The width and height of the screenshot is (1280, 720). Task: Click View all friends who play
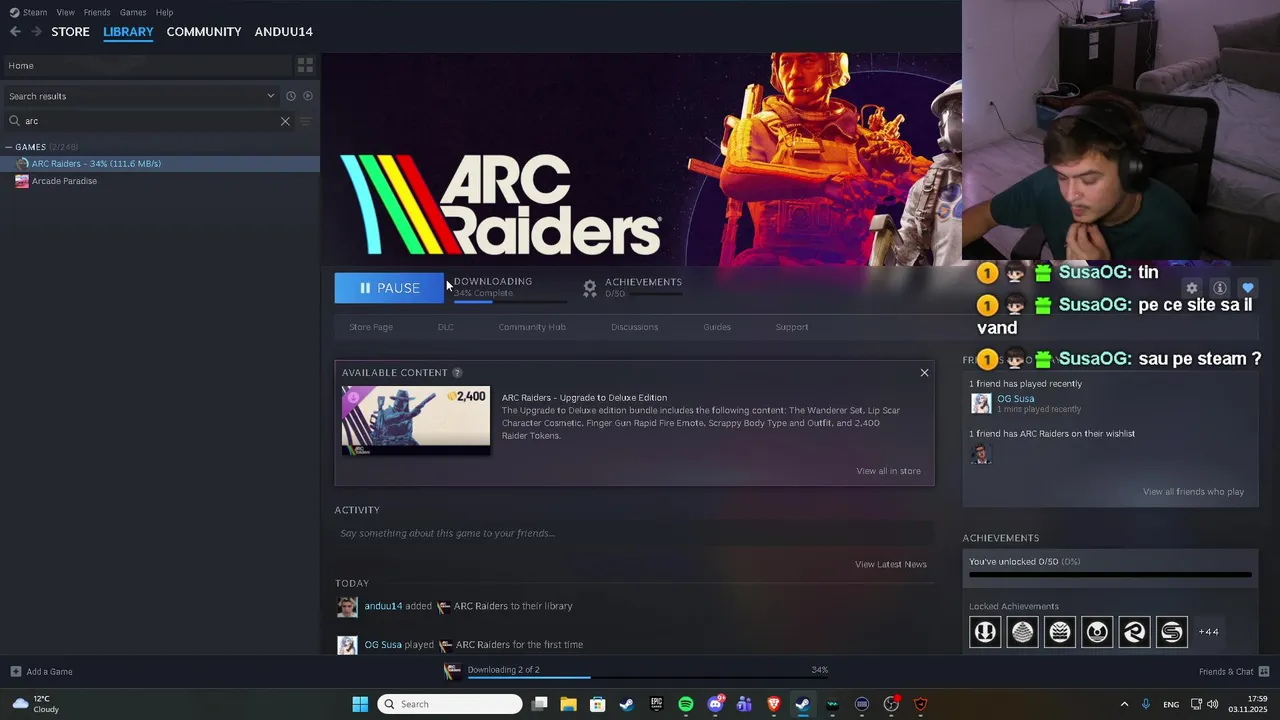[x=1193, y=492]
